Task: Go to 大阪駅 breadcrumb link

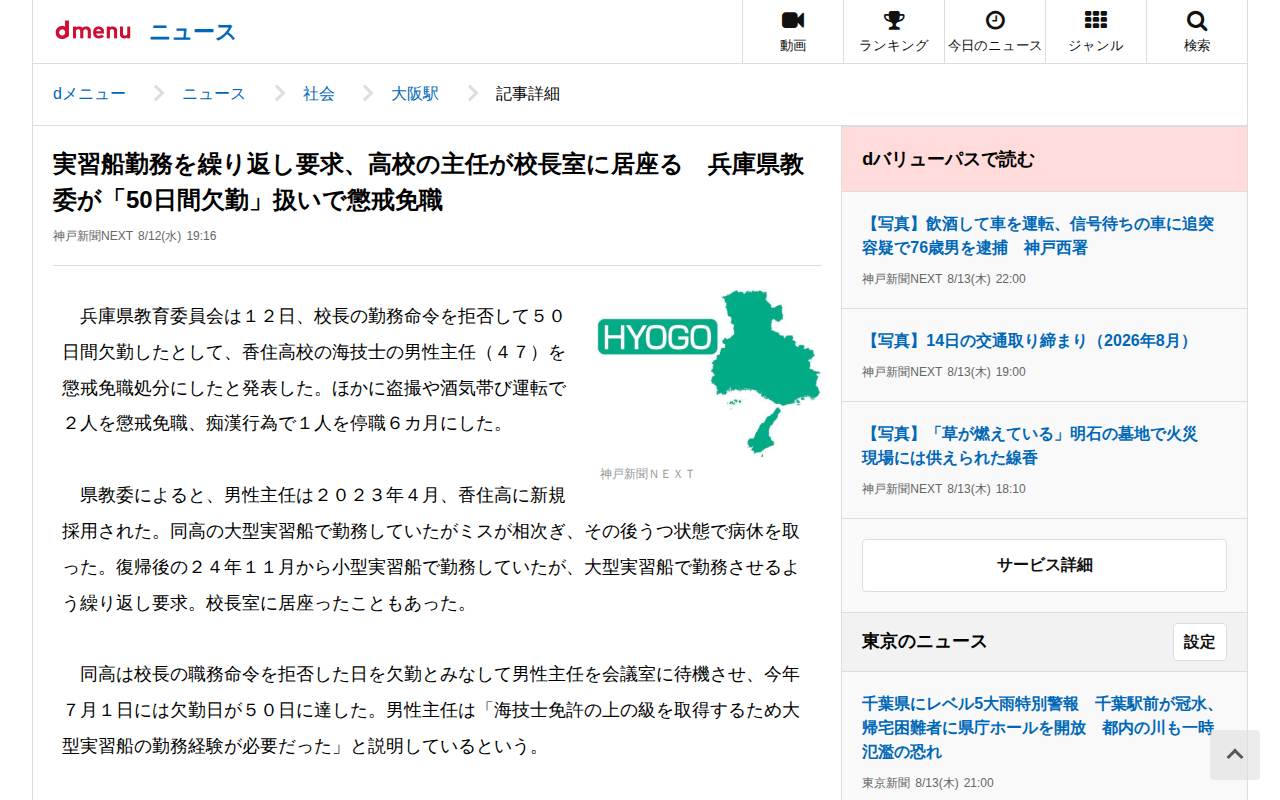Action: (x=415, y=94)
